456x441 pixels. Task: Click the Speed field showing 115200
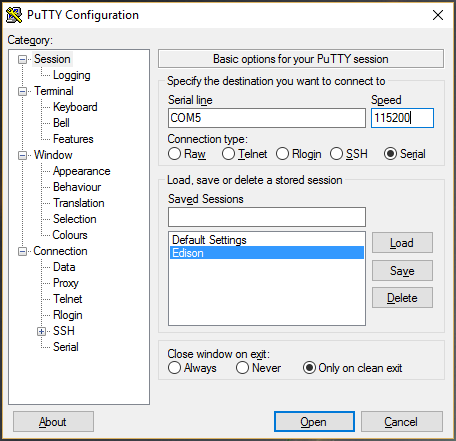402,118
